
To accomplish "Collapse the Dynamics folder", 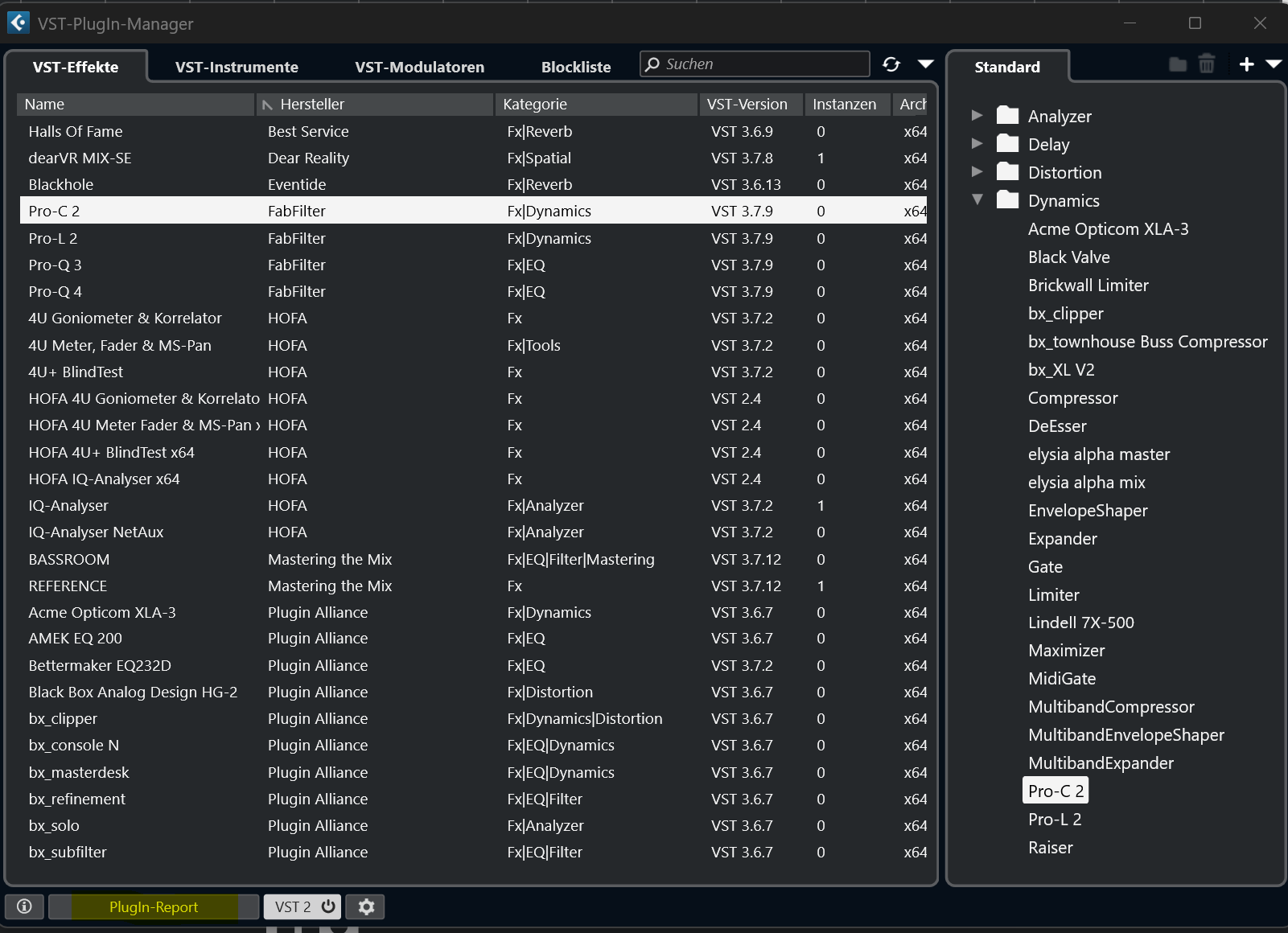I will pos(977,200).
